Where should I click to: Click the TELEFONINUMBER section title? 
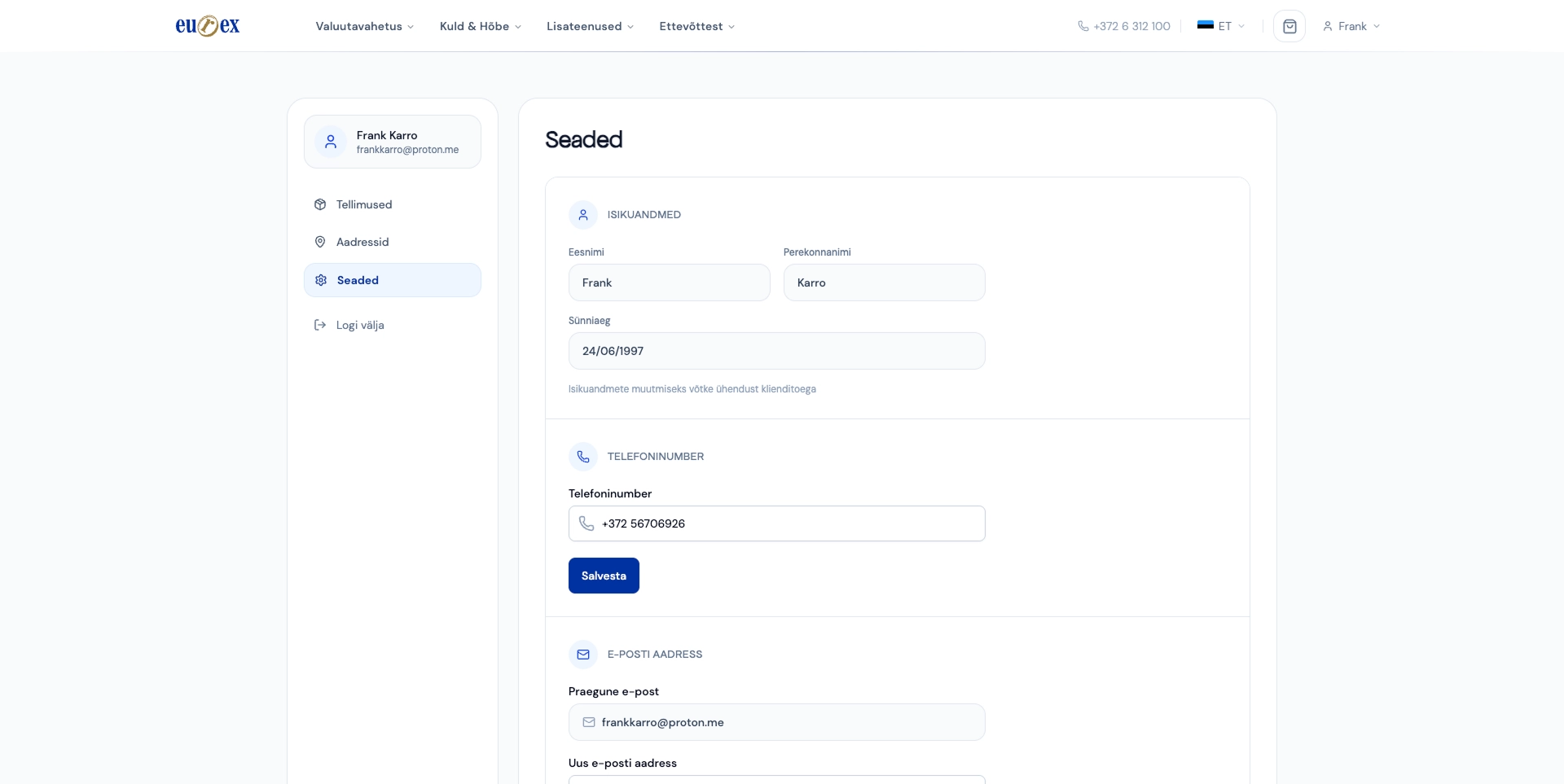[656, 457]
